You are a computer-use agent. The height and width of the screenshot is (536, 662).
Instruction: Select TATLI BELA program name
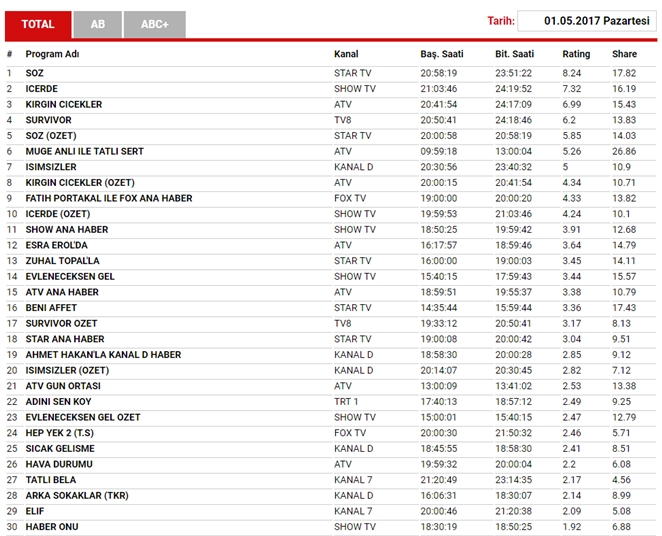pyautogui.click(x=51, y=479)
